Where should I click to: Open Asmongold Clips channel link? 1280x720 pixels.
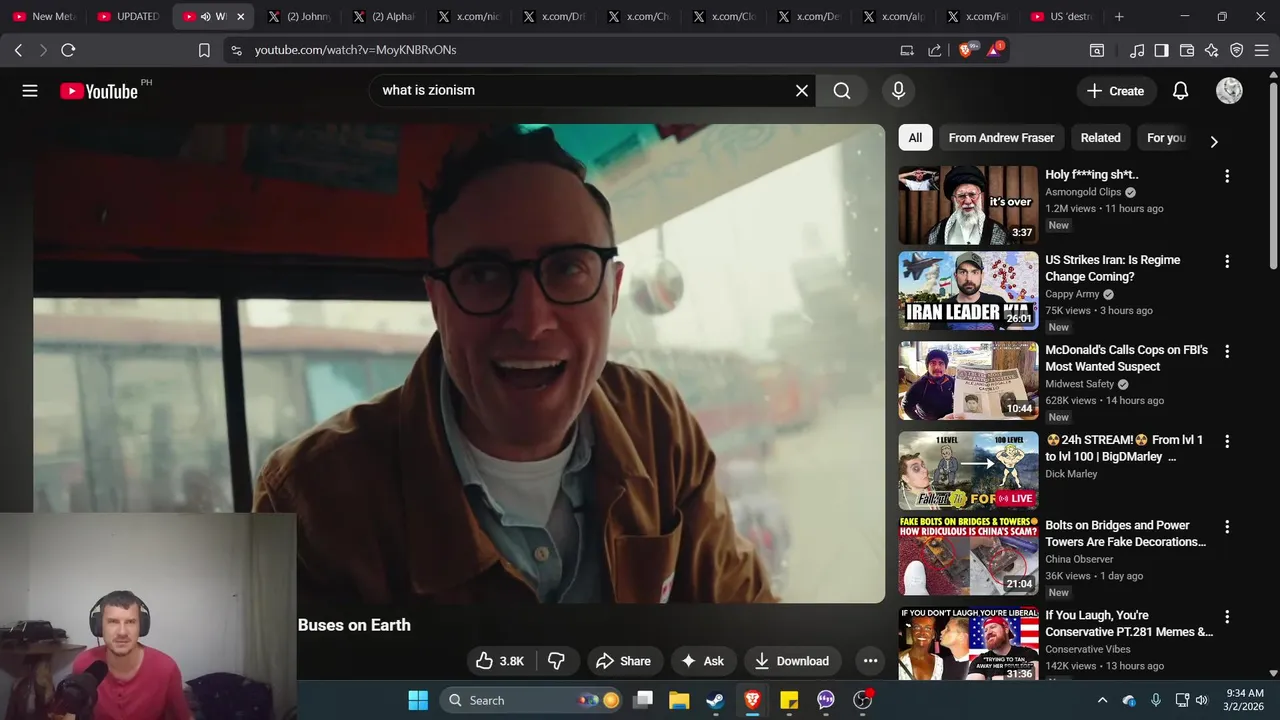(x=1083, y=192)
